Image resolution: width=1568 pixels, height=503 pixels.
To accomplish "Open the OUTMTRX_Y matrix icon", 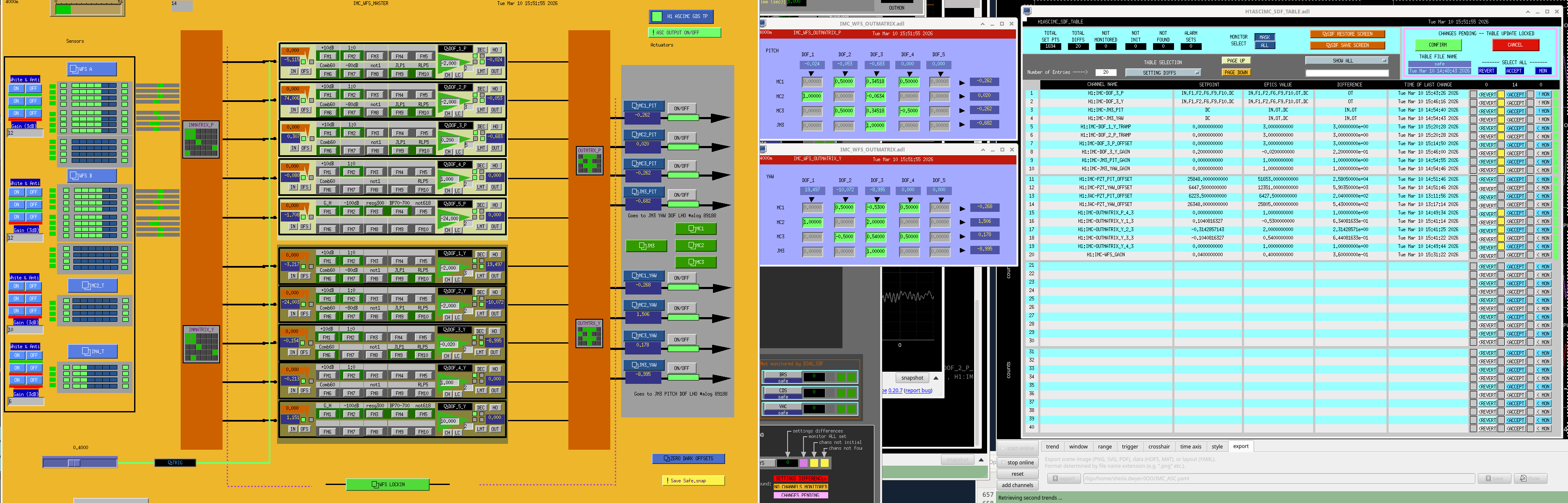I will tap(589, 334).
